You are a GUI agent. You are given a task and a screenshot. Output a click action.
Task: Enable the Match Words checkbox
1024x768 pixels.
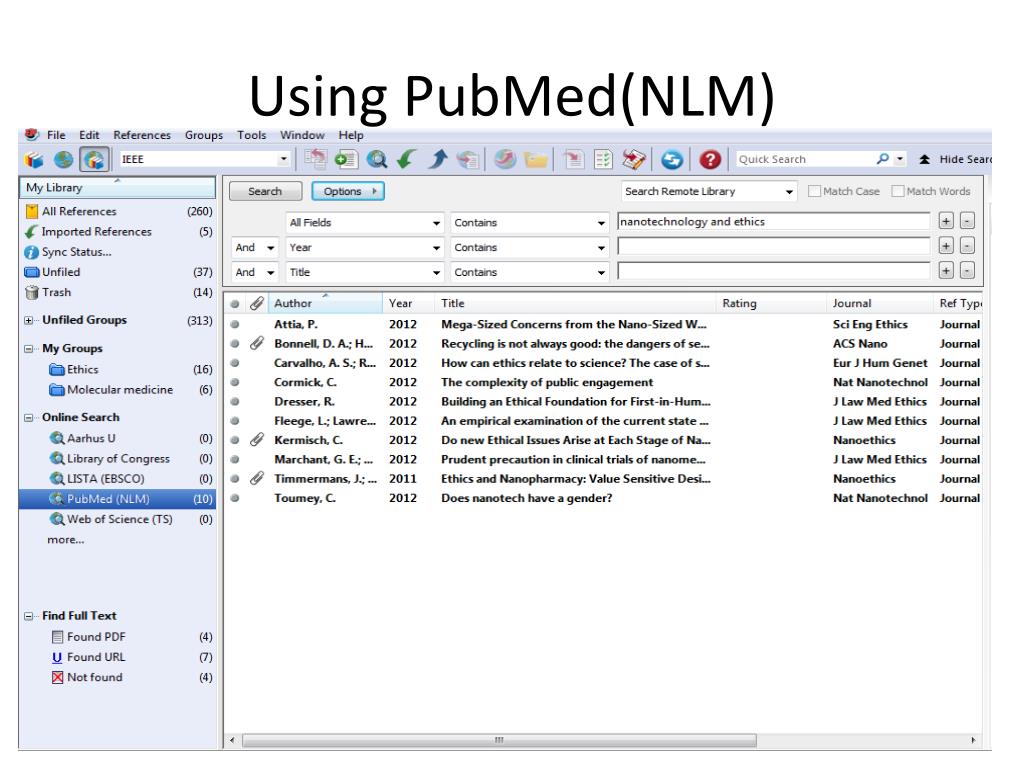tap(898, 191)
